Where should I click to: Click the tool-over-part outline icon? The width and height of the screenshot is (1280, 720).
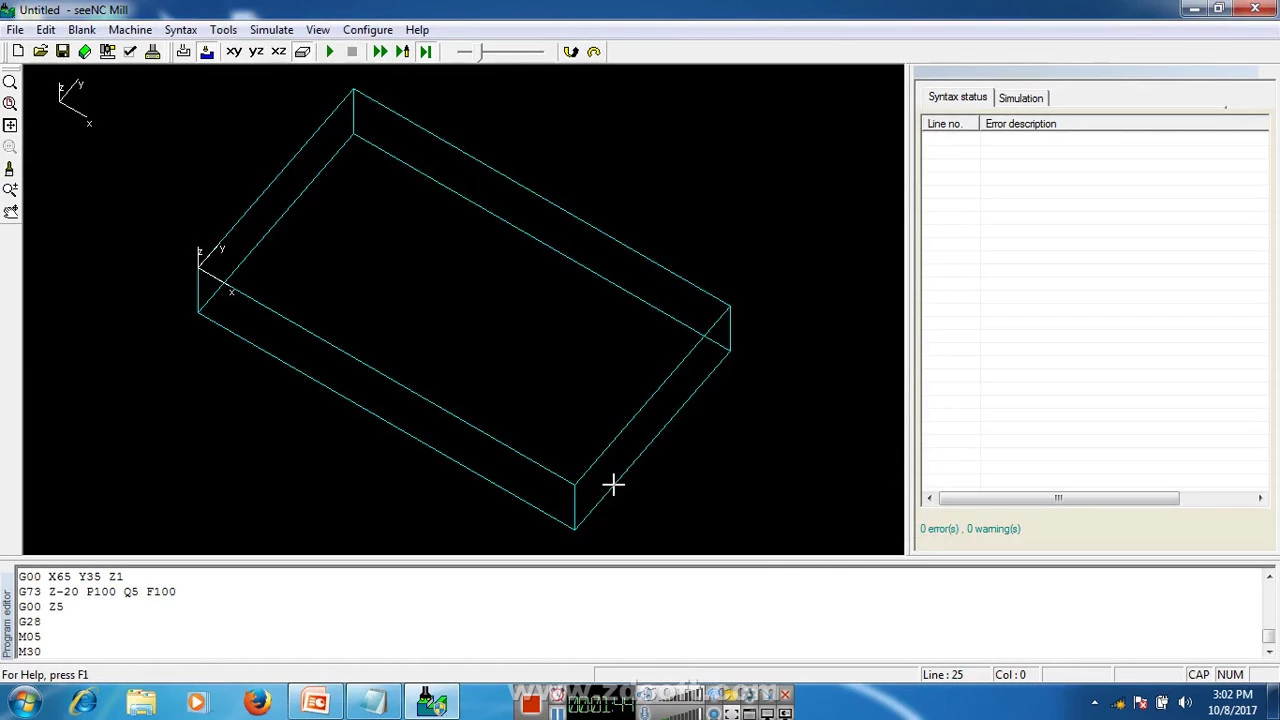pos(184,52)
